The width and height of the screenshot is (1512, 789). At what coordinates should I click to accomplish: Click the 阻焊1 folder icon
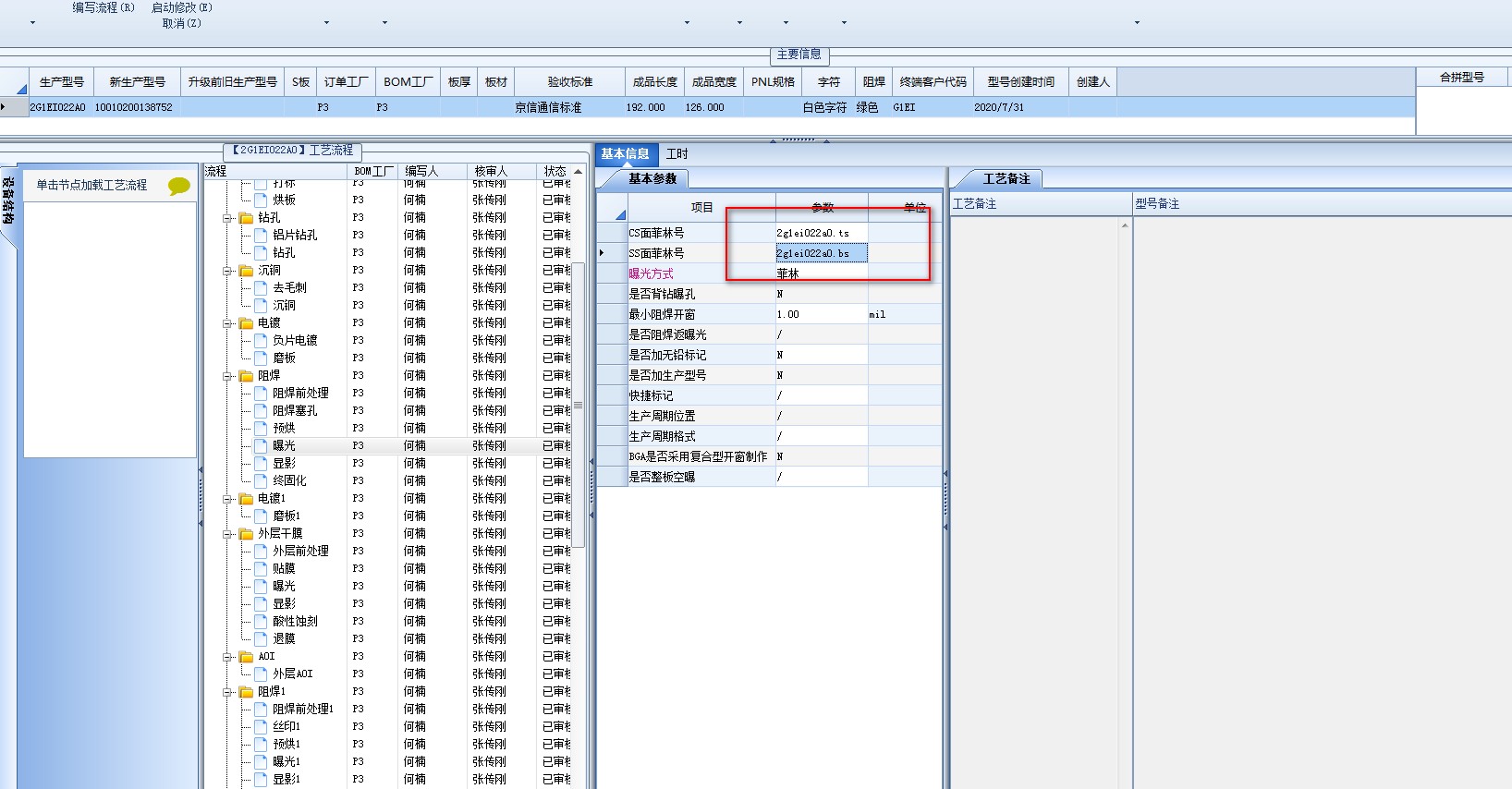coord(246,692)
